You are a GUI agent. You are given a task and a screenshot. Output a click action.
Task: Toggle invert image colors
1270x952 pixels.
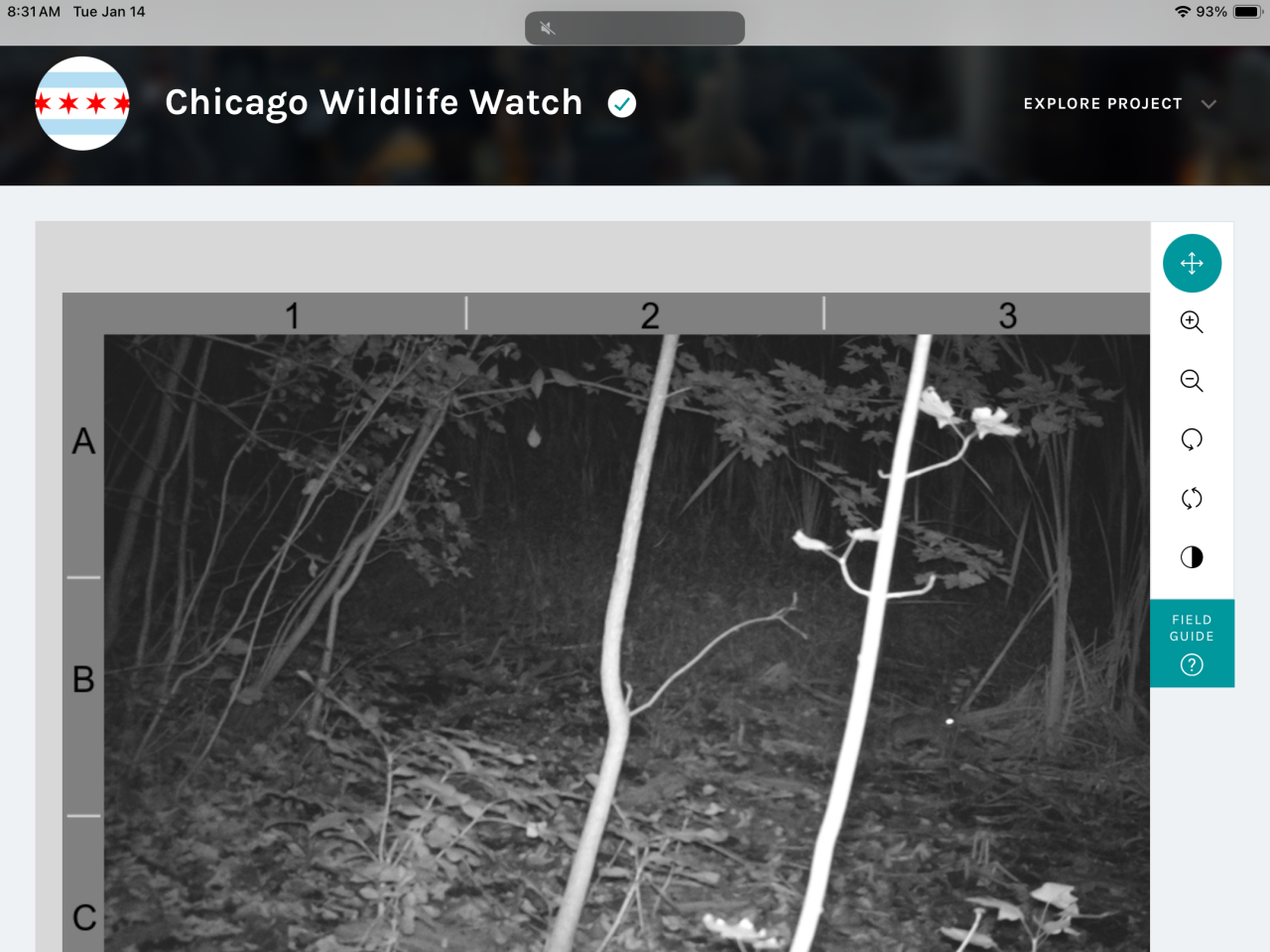[x=1192, y=556]
